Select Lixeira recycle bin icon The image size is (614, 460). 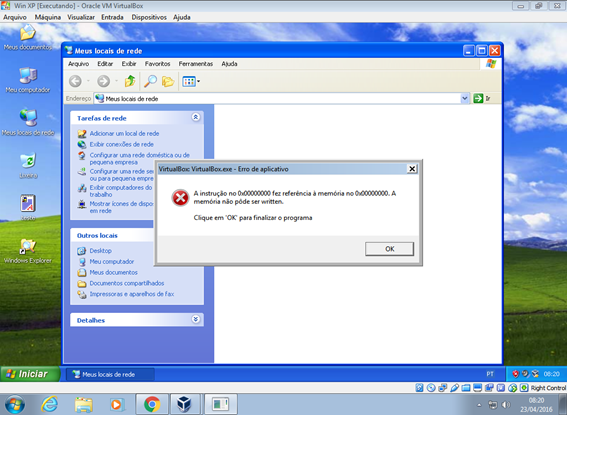coord(28,166)
